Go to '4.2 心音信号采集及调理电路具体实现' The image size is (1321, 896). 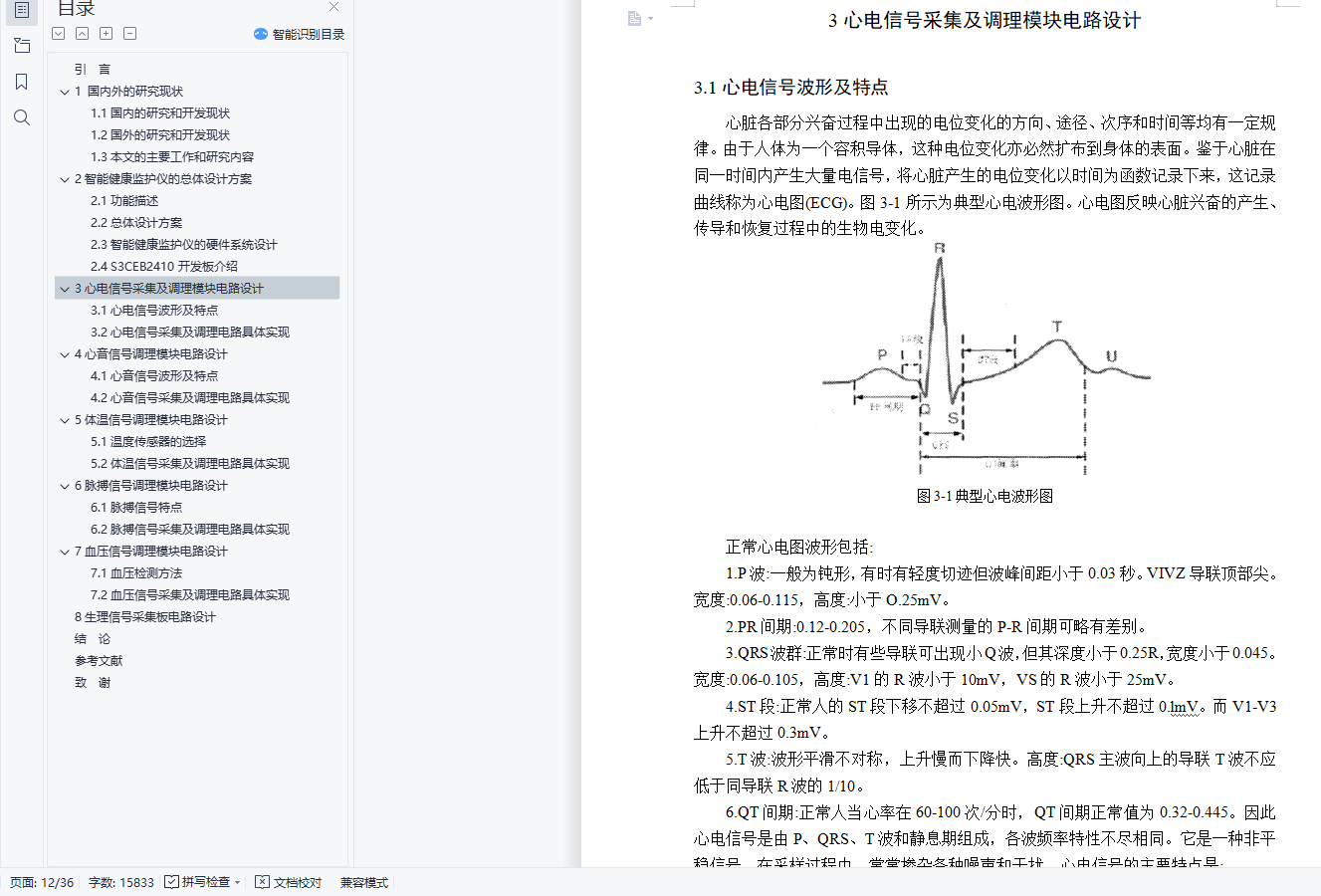(x=190, y=398)
